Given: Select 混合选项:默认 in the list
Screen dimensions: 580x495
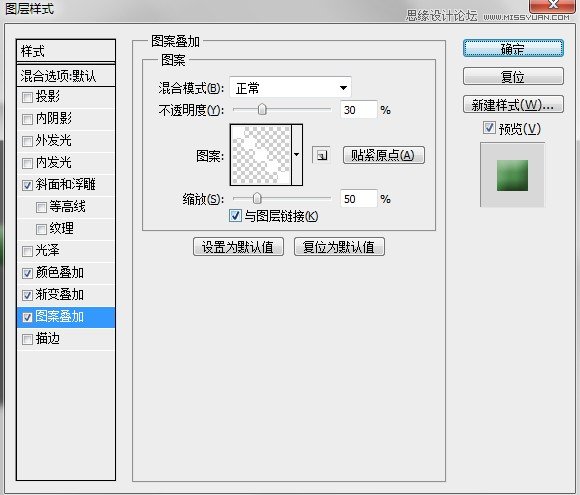Looking at the screenshot, I should click(66, 76).
